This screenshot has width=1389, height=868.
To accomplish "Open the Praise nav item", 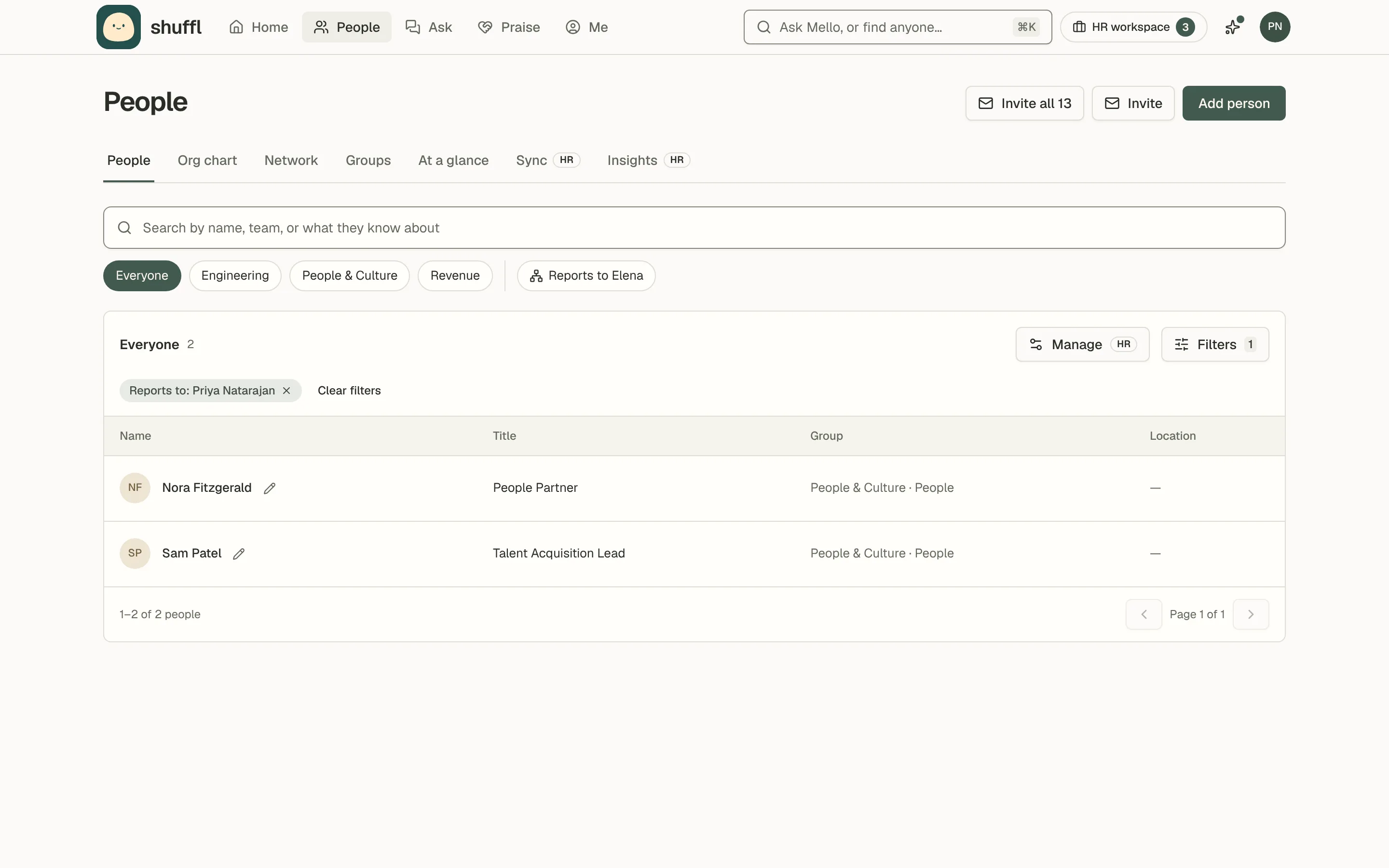I will point(509,27).
